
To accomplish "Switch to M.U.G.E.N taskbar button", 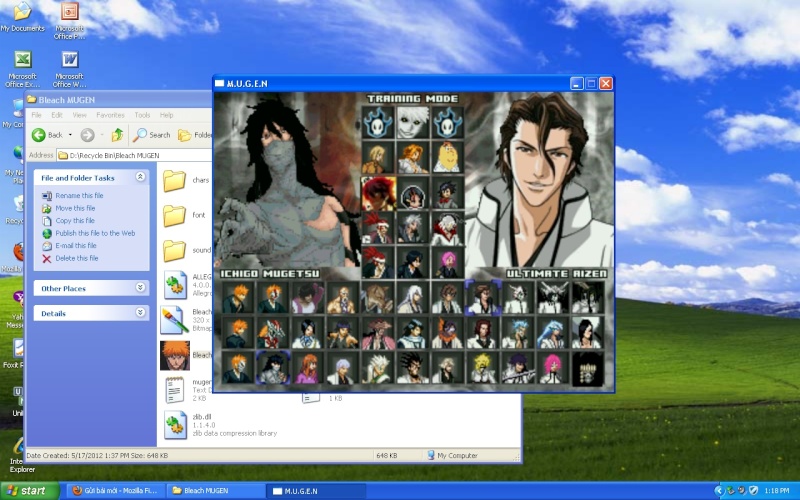I will [x=316, y=491].
